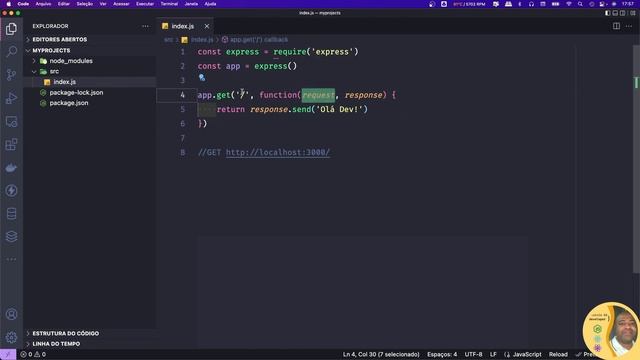
Task: Toggle the bottom panel layout button
Action: click(x=615, y=13)
